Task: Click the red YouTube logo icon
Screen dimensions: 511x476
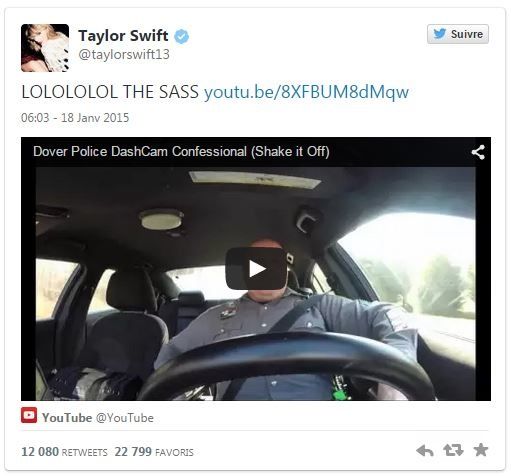Action: click(x=29, y=415)
